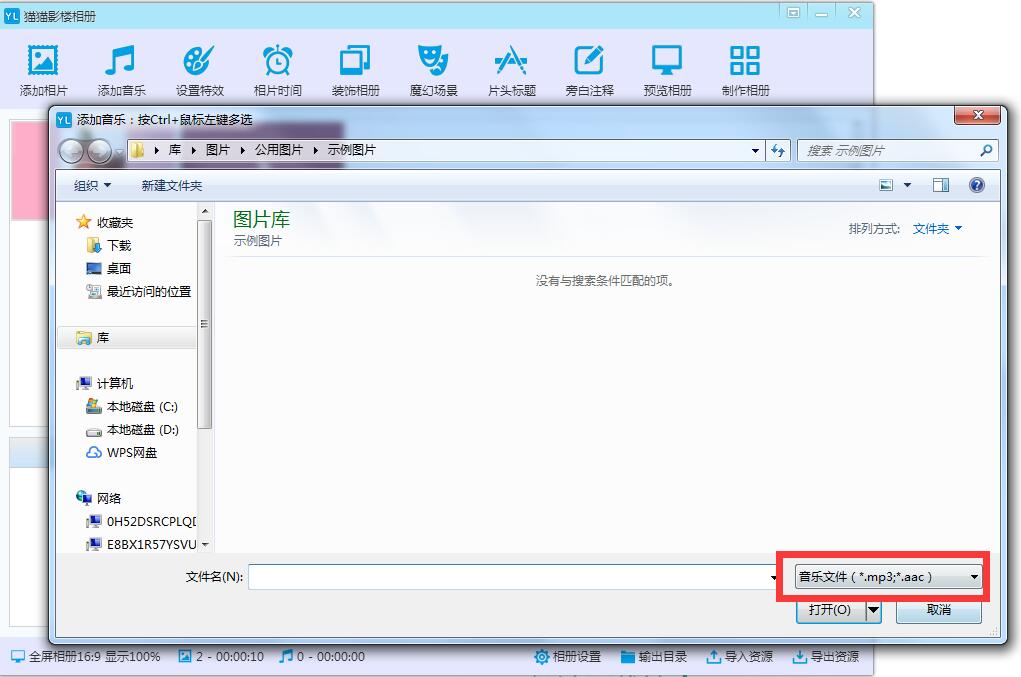Select the 相片时间 alarm clock icon
The image size is (1021, 677).
coord(277,61)
